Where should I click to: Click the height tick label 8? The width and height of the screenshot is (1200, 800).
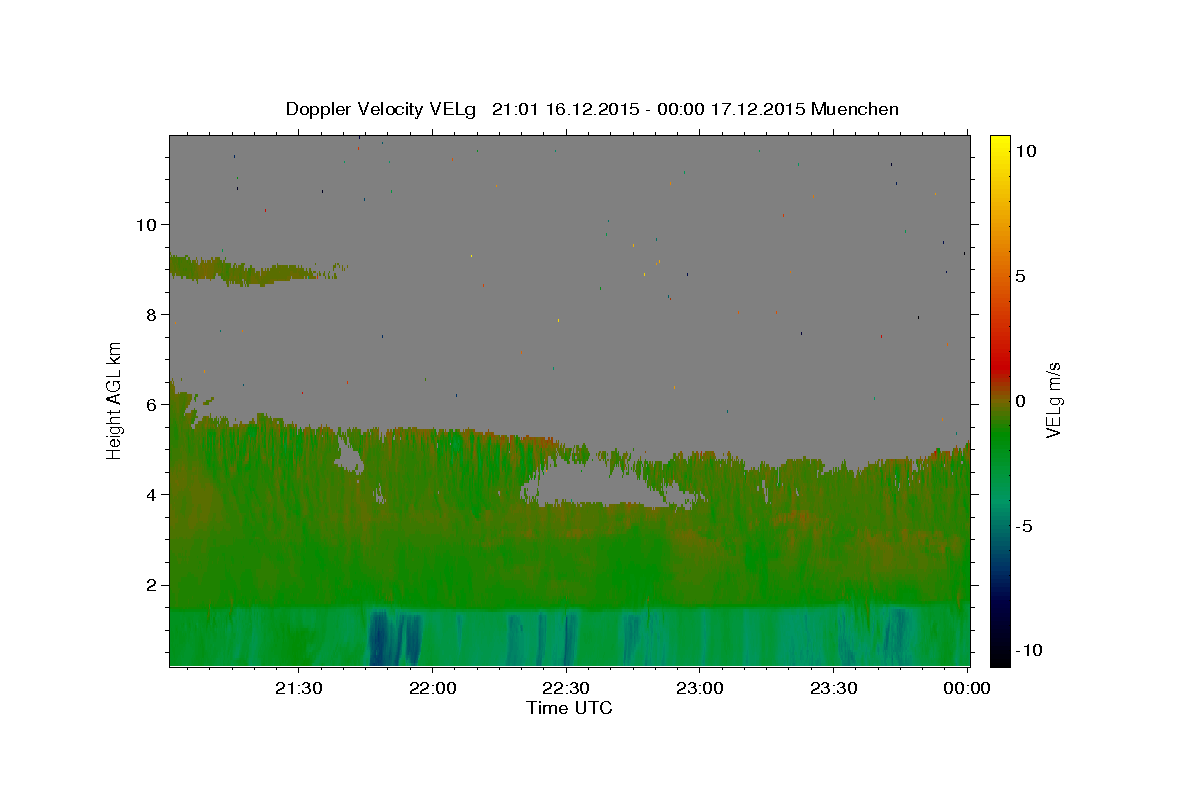coord(152,314)
